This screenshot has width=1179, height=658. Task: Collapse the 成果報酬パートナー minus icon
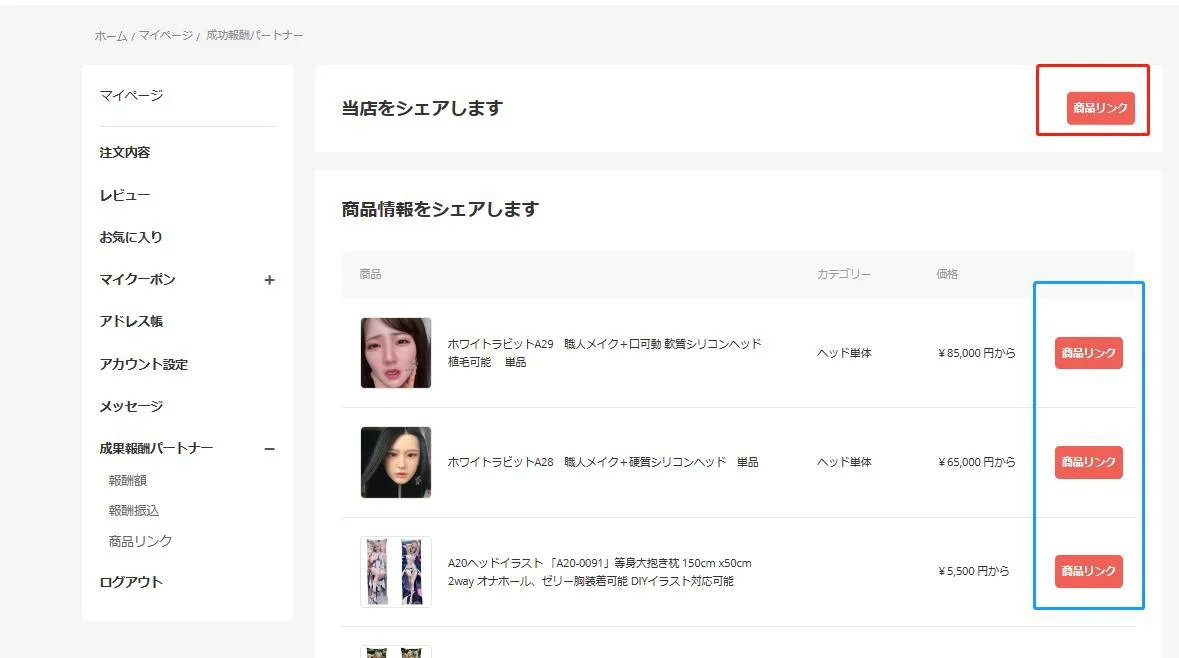click(x=269, y=449)
